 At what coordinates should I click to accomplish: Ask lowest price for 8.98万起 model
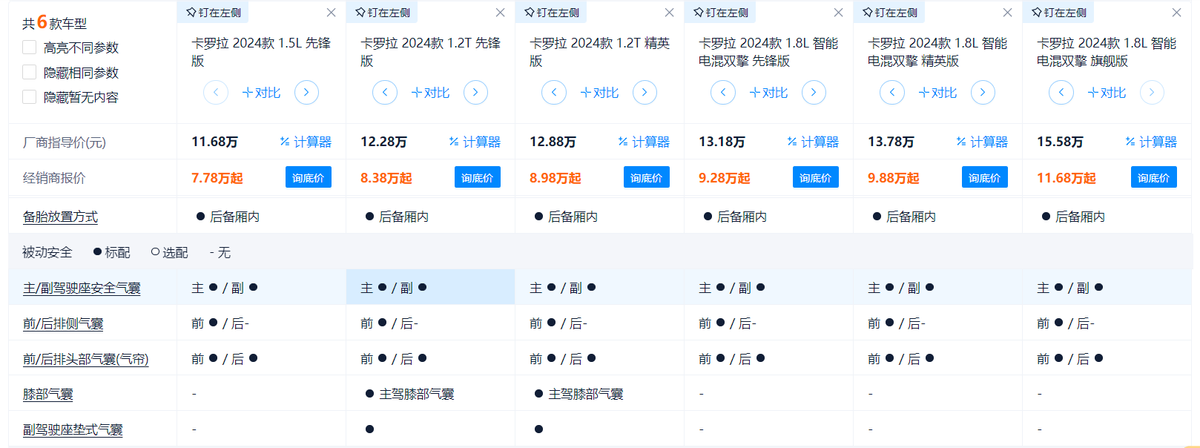(647, 178)
